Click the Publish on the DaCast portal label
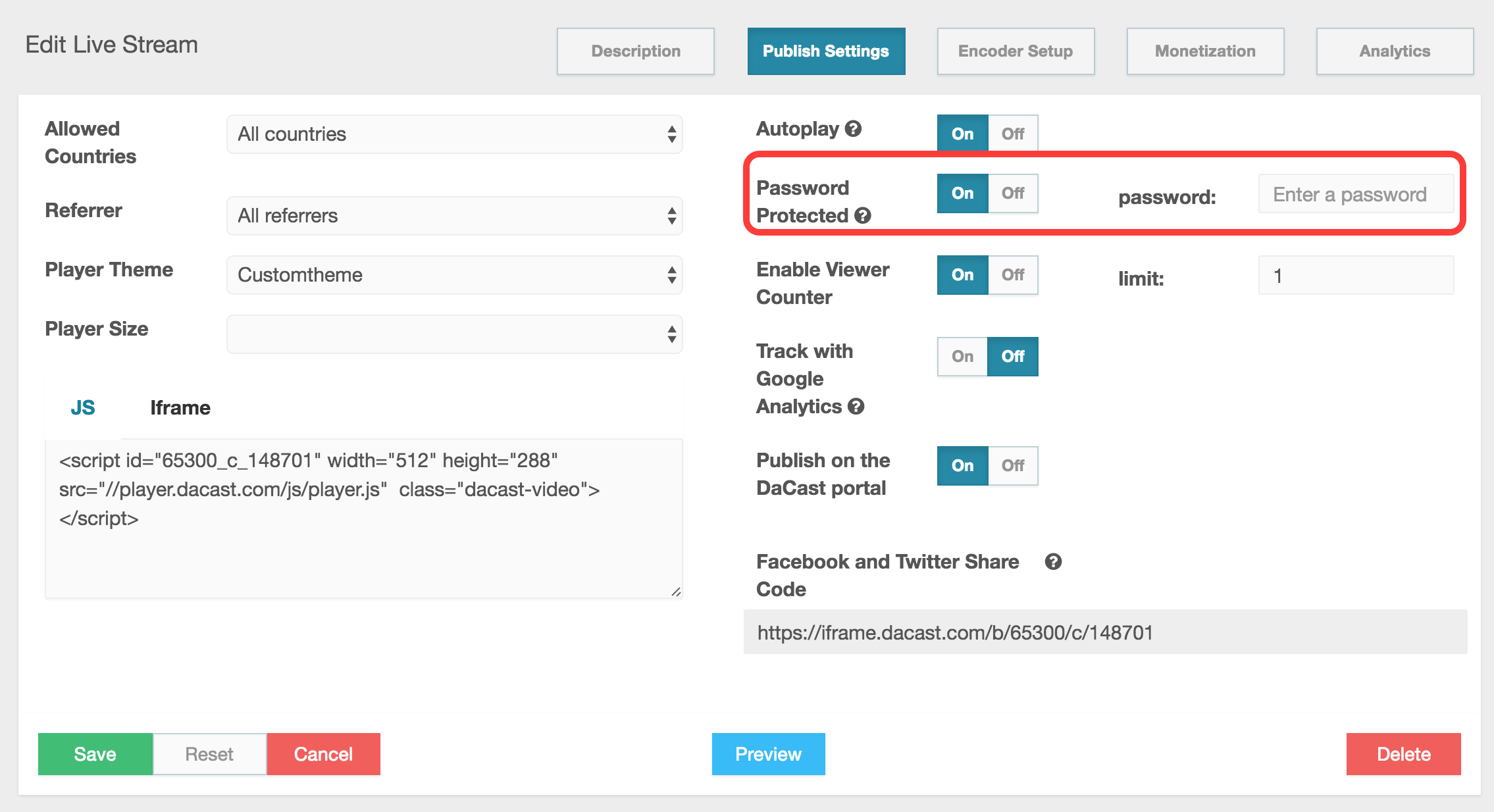1494x812 pixels. click(823, 474)
